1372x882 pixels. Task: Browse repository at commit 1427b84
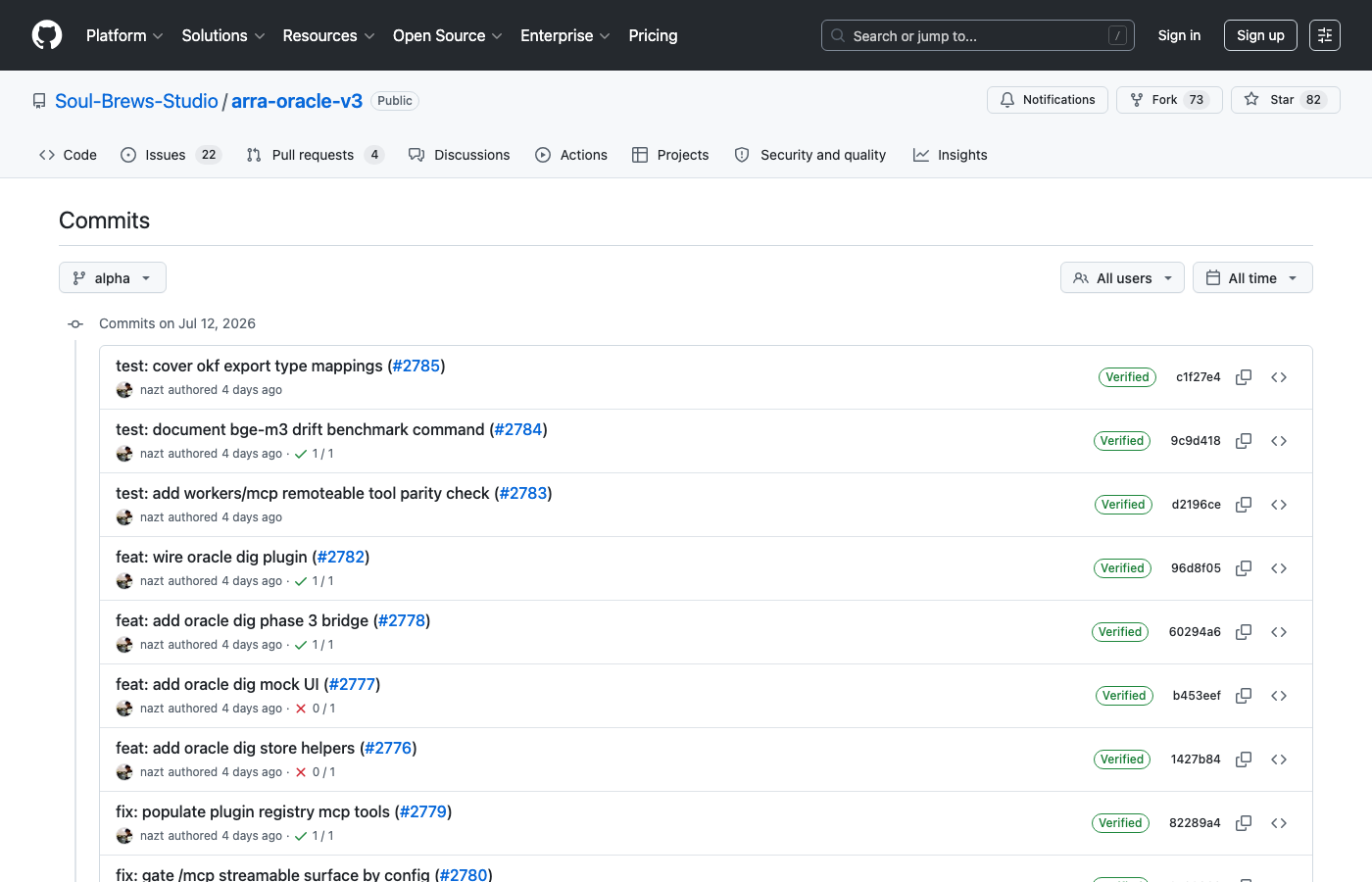tap(1279, 759)
